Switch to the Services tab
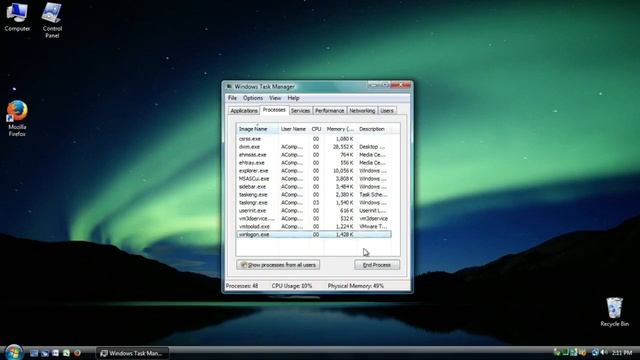 (x=300, y=111)
